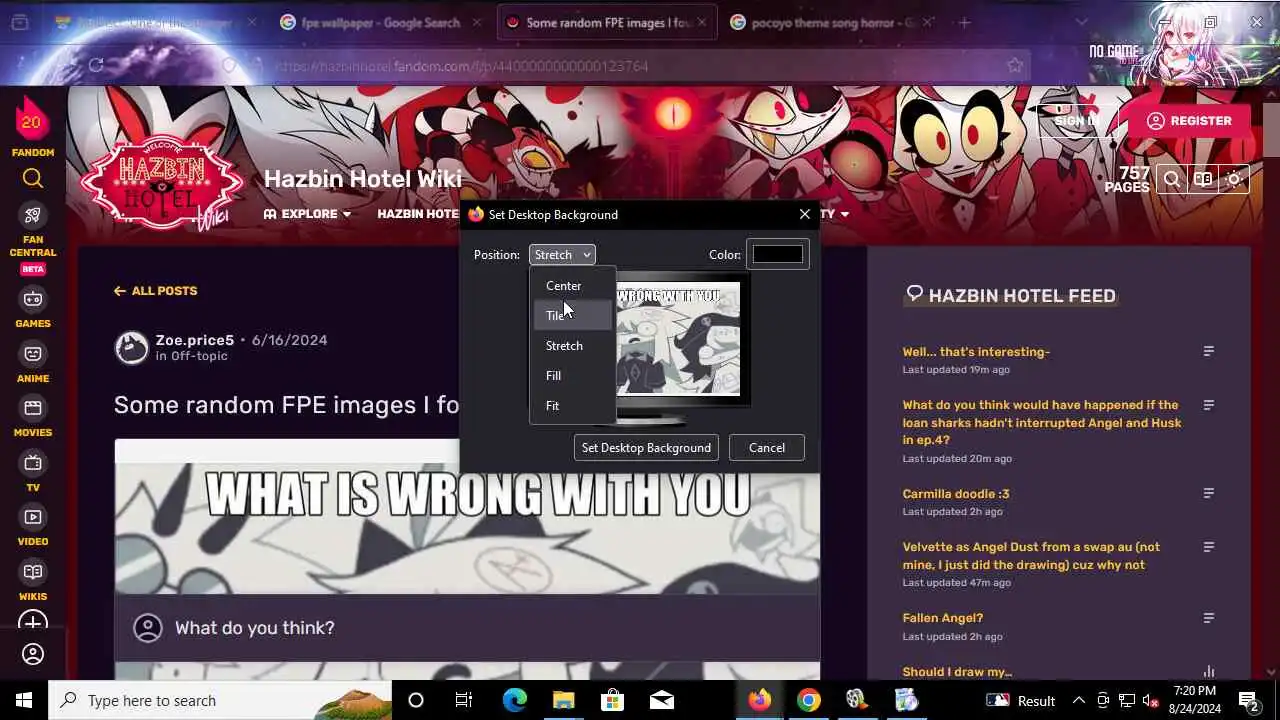The image size is (1280, 720).
Task: Click the wiki header search icon
Action: 1171,180
